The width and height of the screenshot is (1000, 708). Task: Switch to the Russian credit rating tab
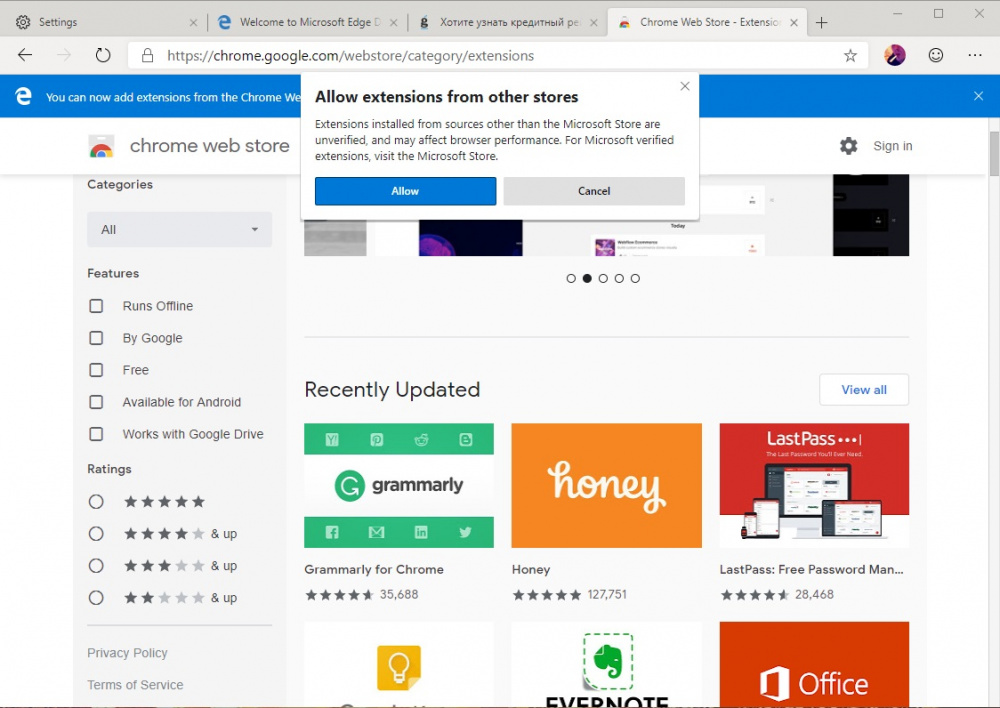pyautogui.click(x=508, y=22)
